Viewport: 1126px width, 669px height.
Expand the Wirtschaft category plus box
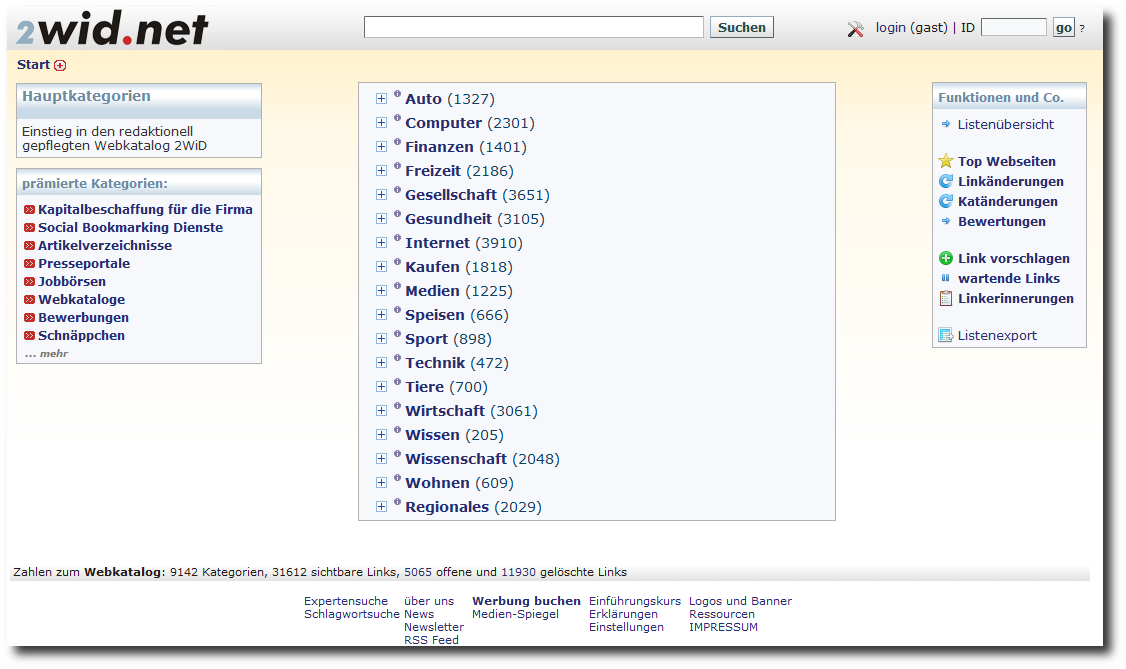pos(381,411)
